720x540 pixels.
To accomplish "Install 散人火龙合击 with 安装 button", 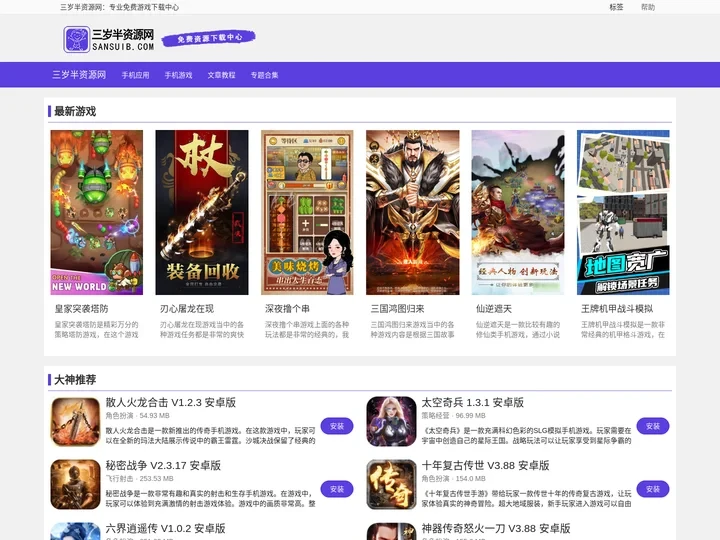I will click(x=337, y=426).
